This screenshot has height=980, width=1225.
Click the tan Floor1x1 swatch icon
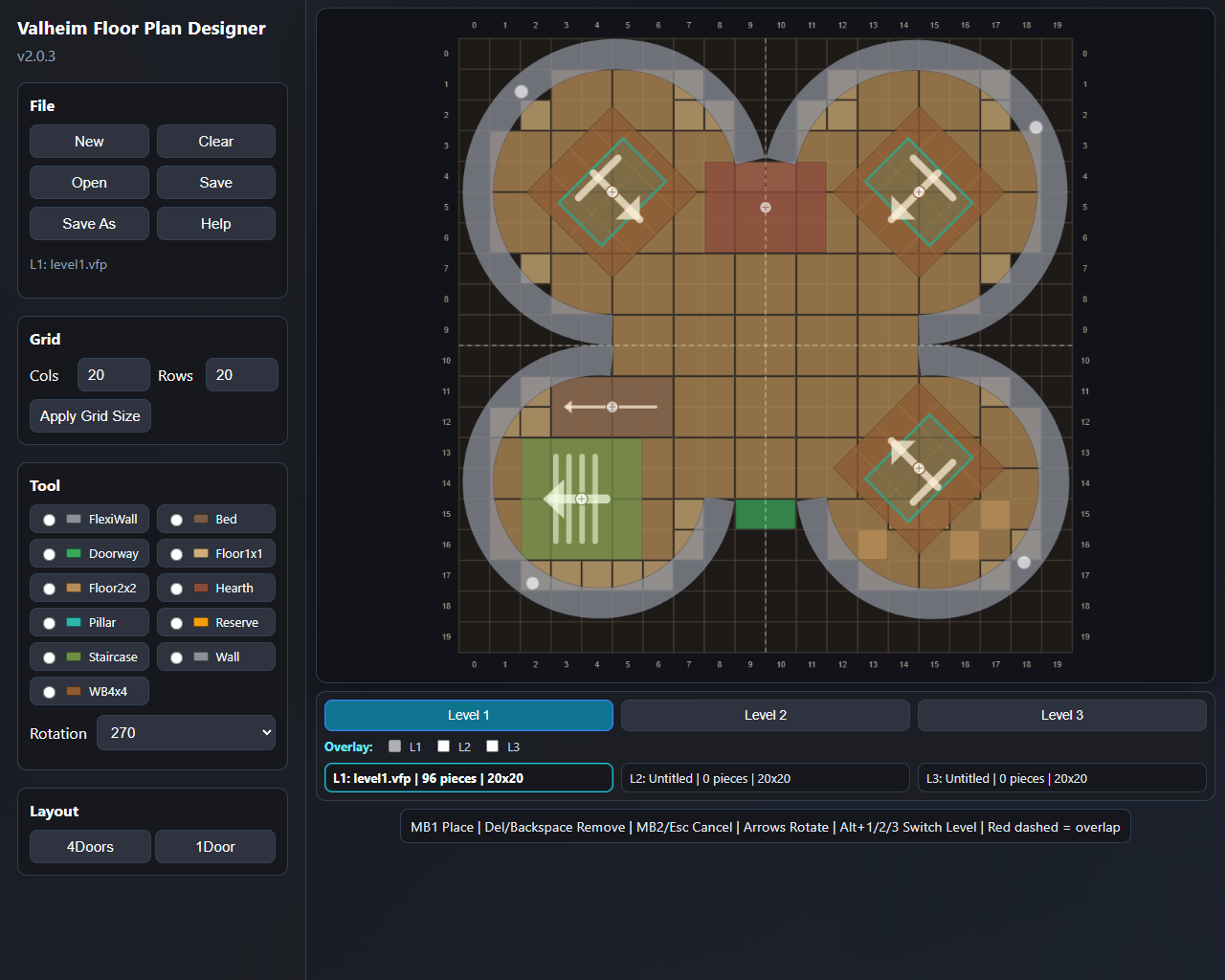(201, 553)
